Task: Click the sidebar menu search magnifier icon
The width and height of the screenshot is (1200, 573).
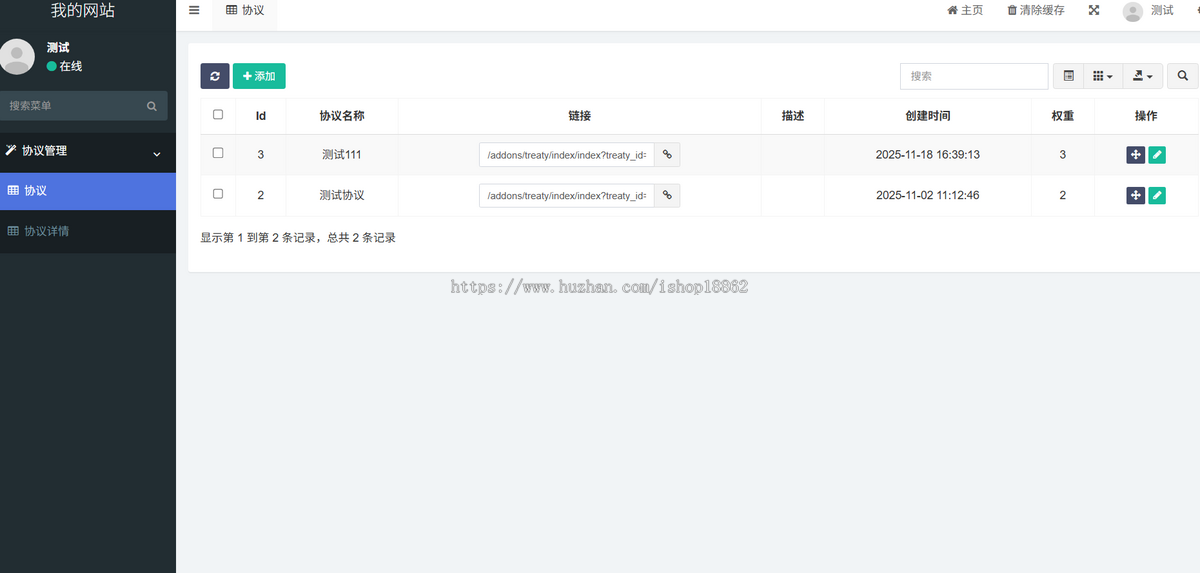Action: tap(152, 105)
